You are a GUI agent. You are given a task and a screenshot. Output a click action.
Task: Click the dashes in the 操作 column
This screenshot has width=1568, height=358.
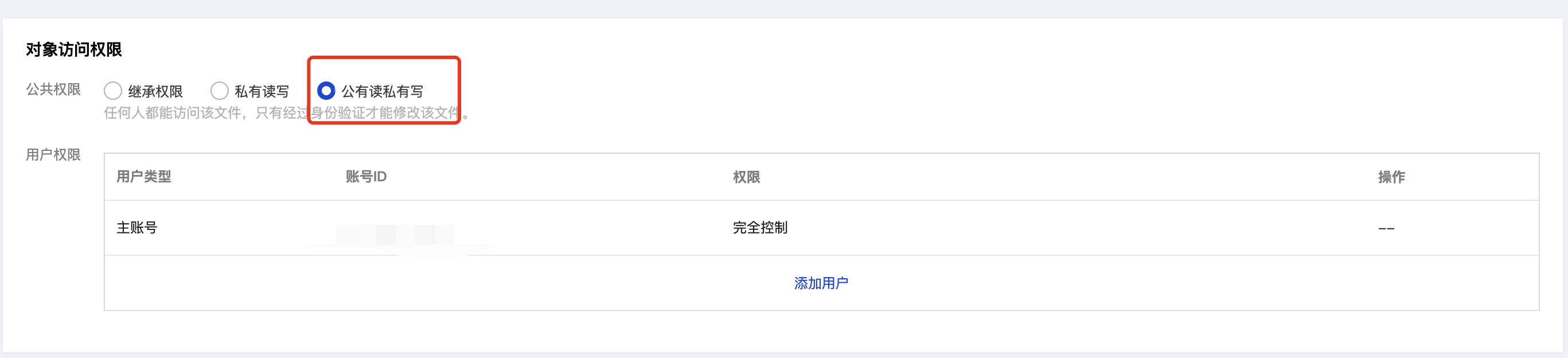click(1386, 228)
